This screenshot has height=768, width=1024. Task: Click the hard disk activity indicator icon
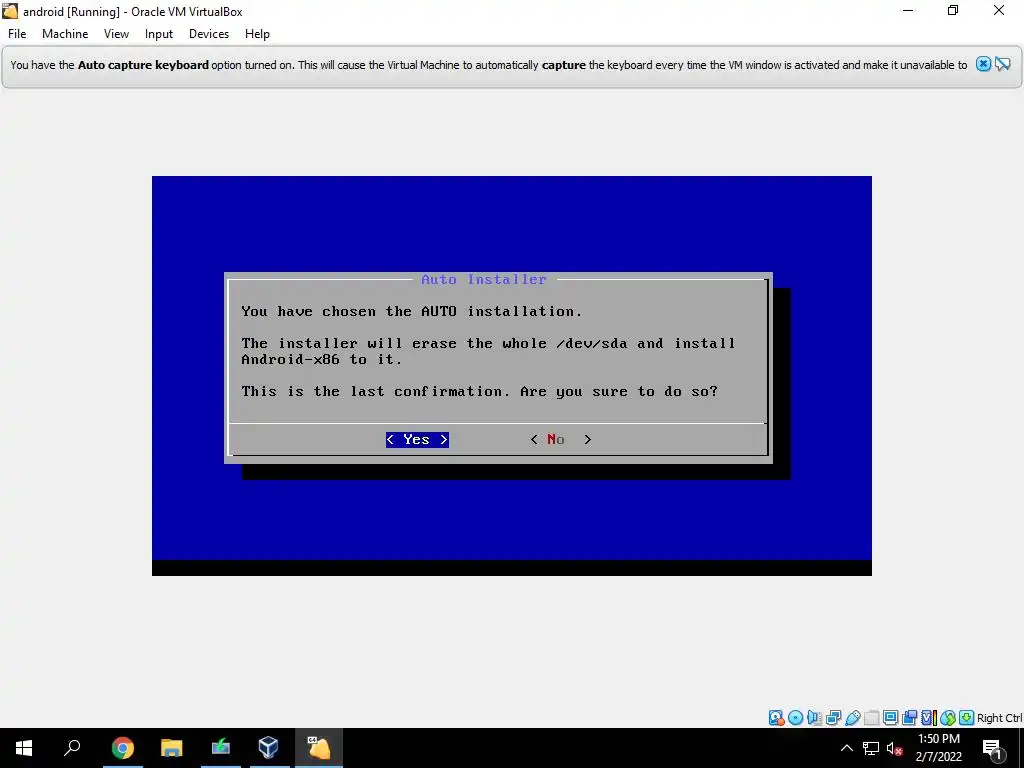point(776,718)
